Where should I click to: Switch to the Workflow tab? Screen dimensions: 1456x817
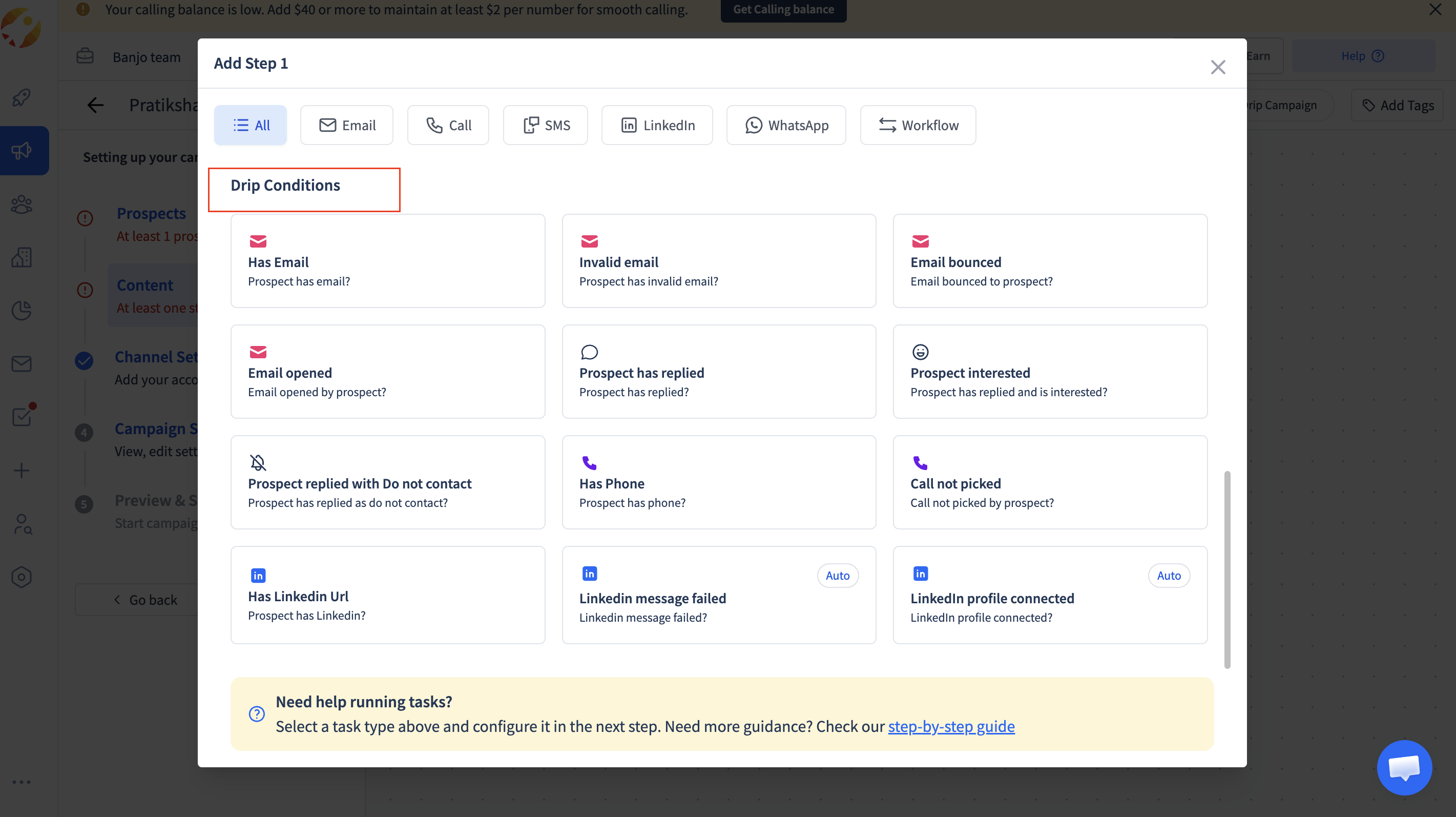click(918, 125)
